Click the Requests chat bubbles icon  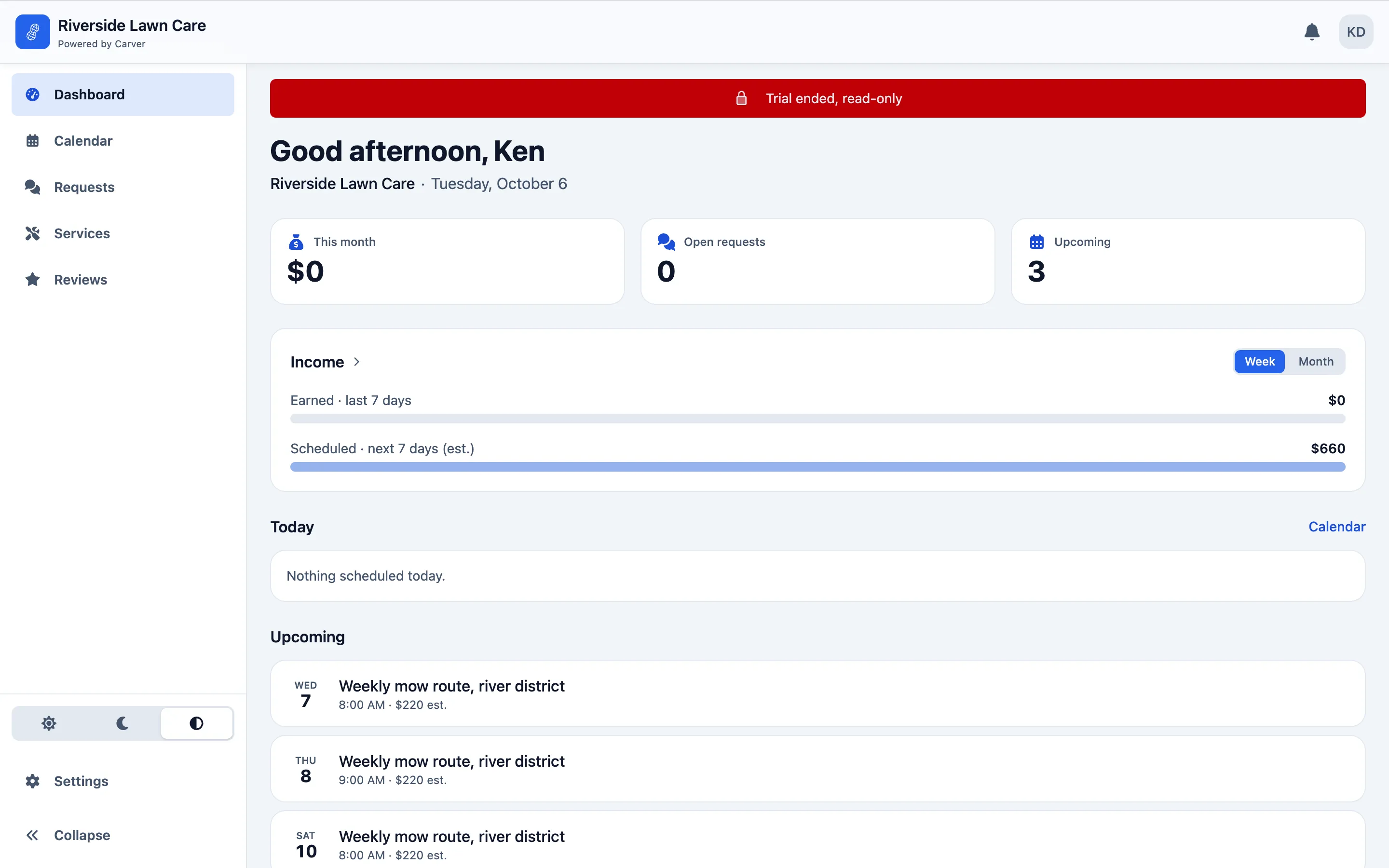[x=33, y=187]
